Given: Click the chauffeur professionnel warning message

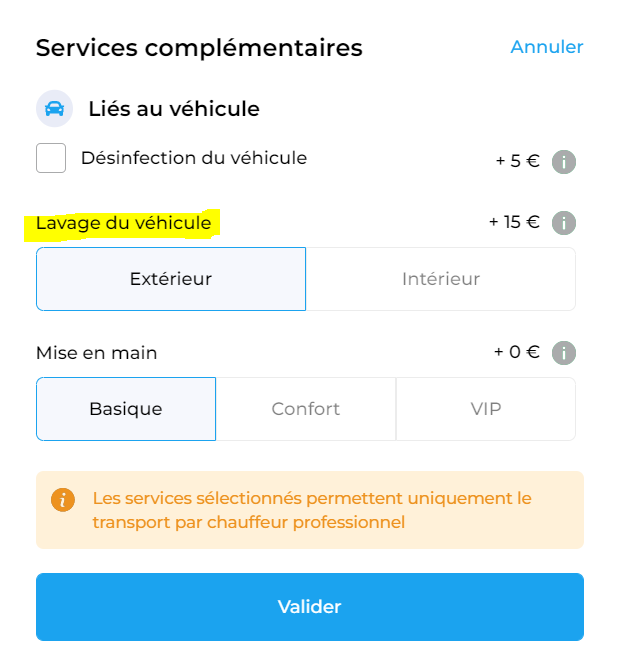Looking at the screenshot, I should [x=312, y=510].
